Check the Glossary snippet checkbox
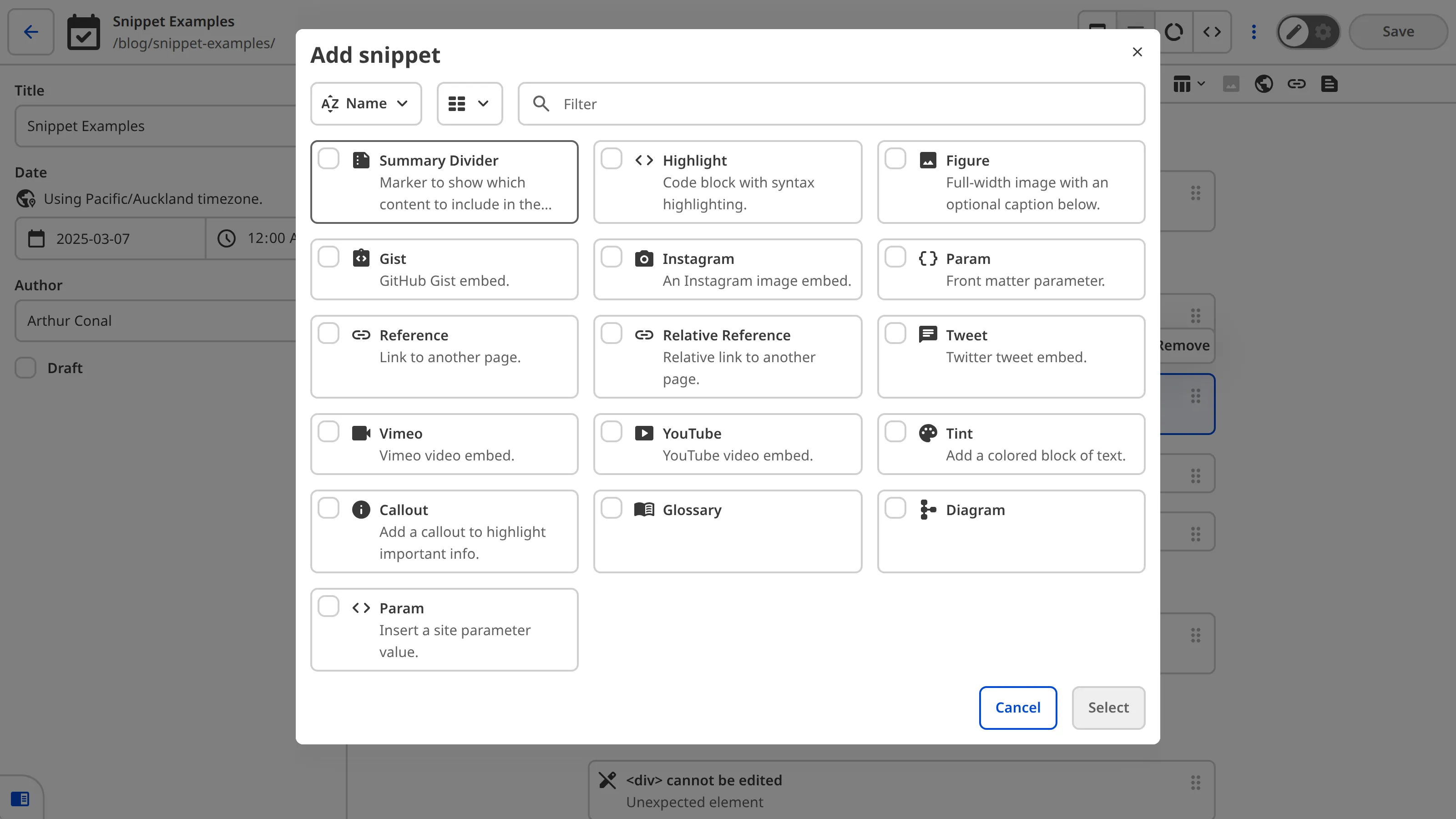 point(612,508)
